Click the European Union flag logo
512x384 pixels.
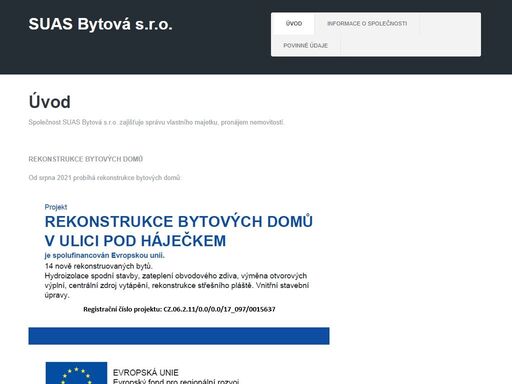pos(76,373)
